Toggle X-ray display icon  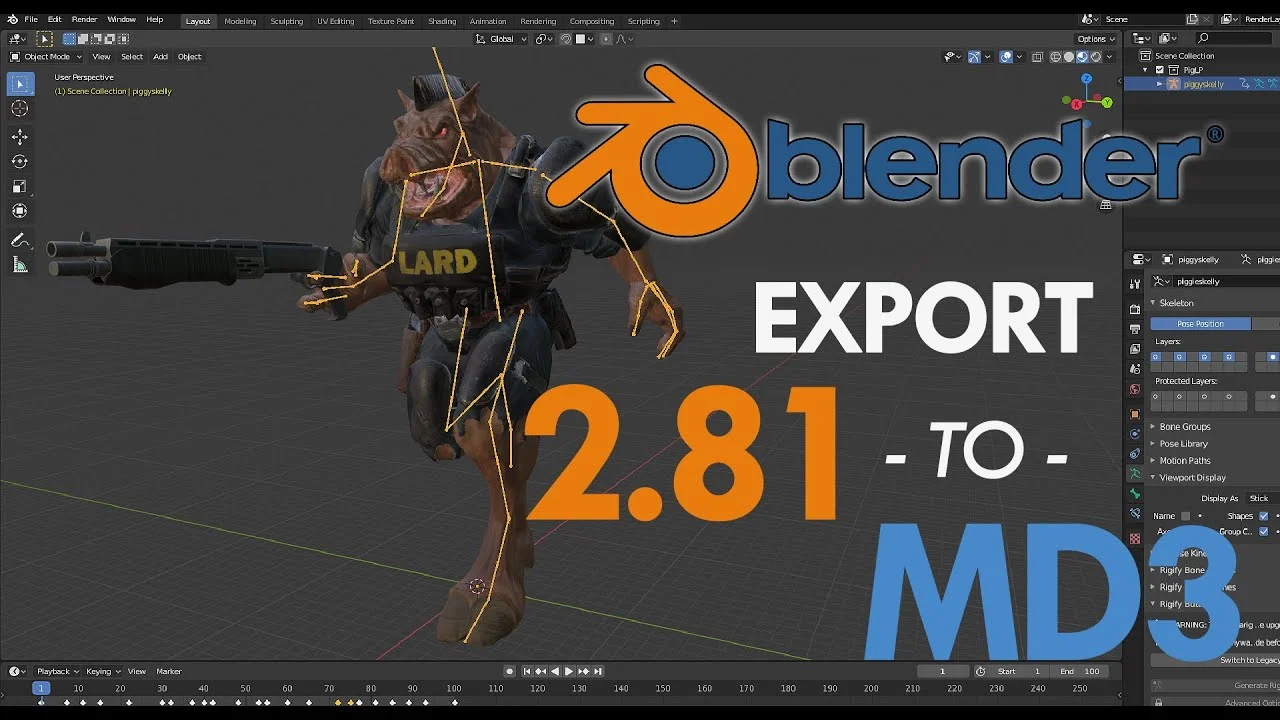[1037, 57]
